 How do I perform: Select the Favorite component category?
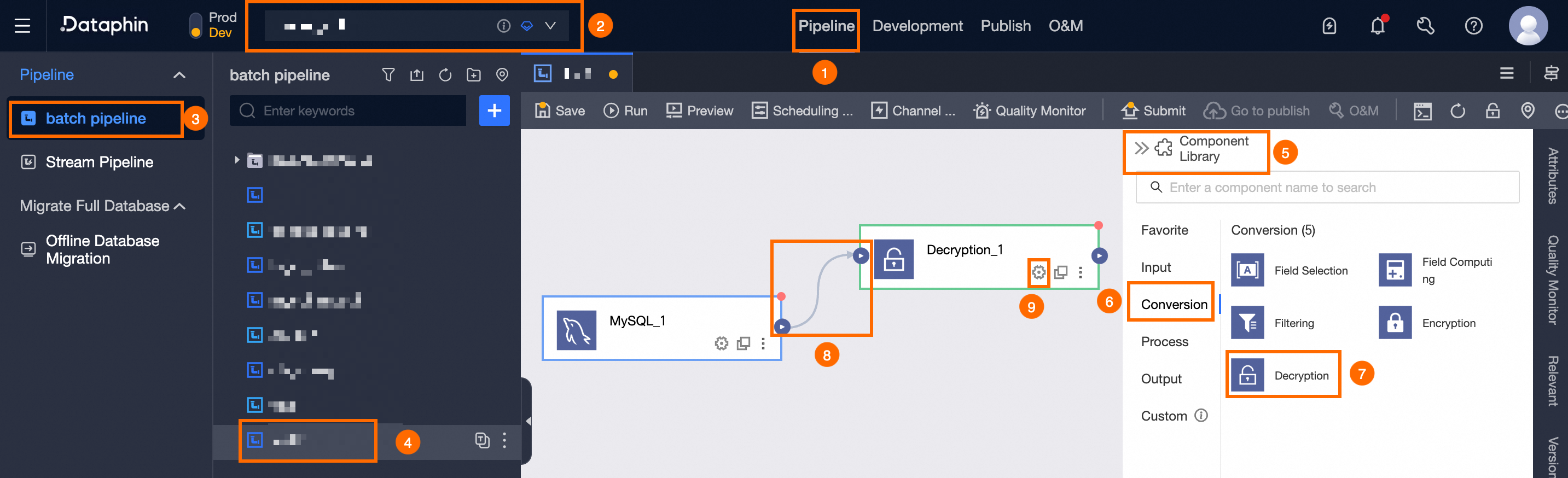pos(1164,230)
